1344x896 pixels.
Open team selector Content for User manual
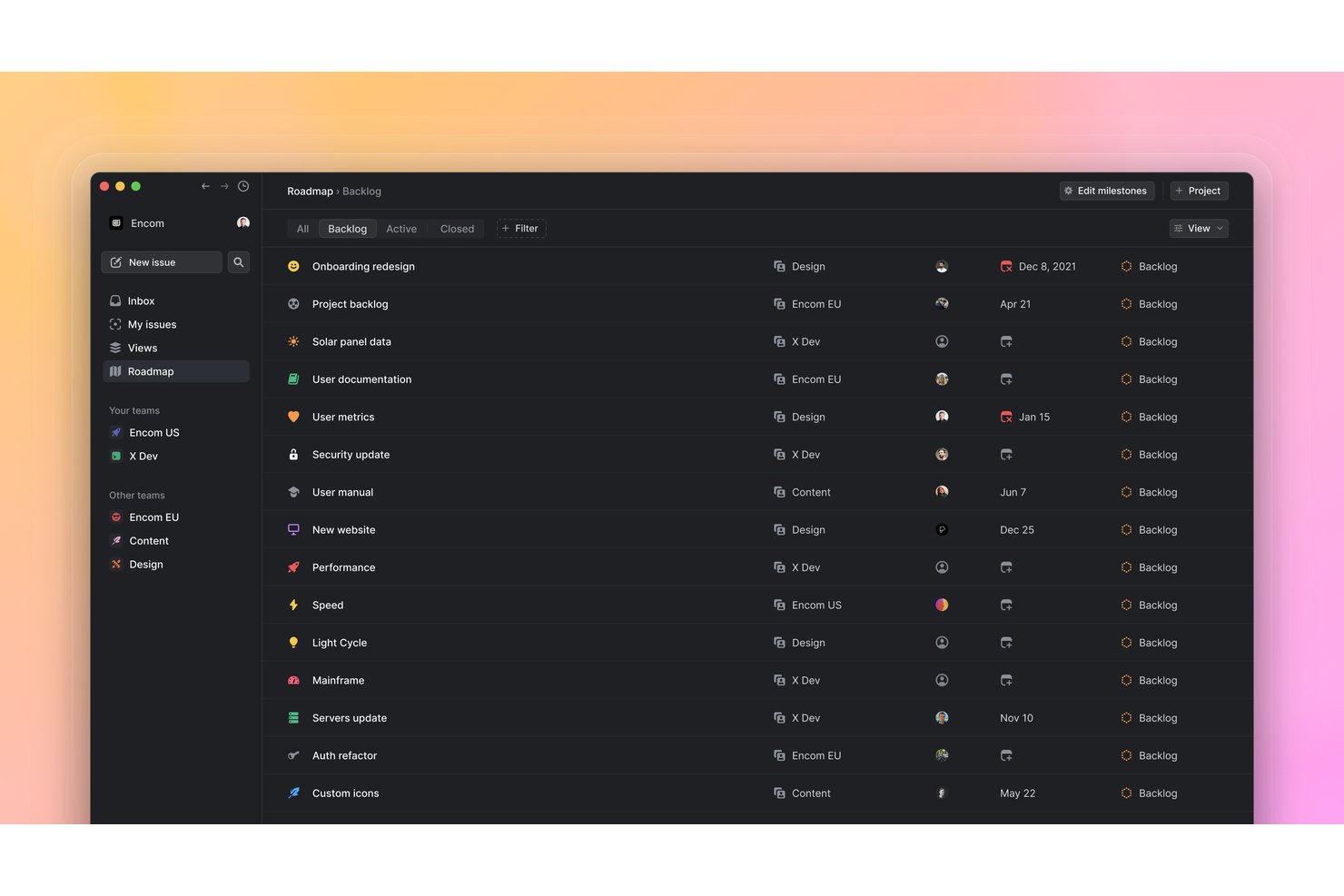802,492
